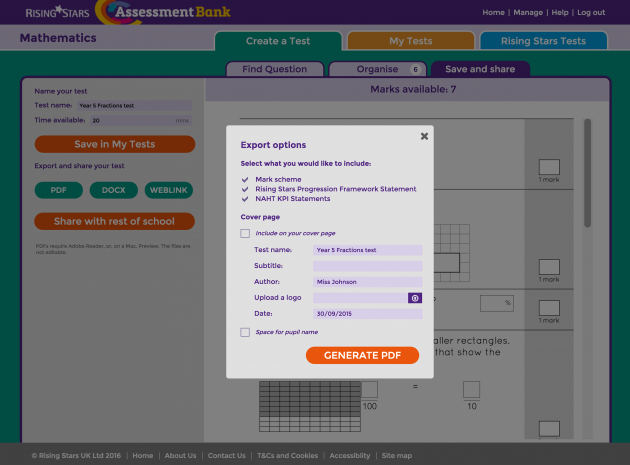Open the Find Question tab

275,69
